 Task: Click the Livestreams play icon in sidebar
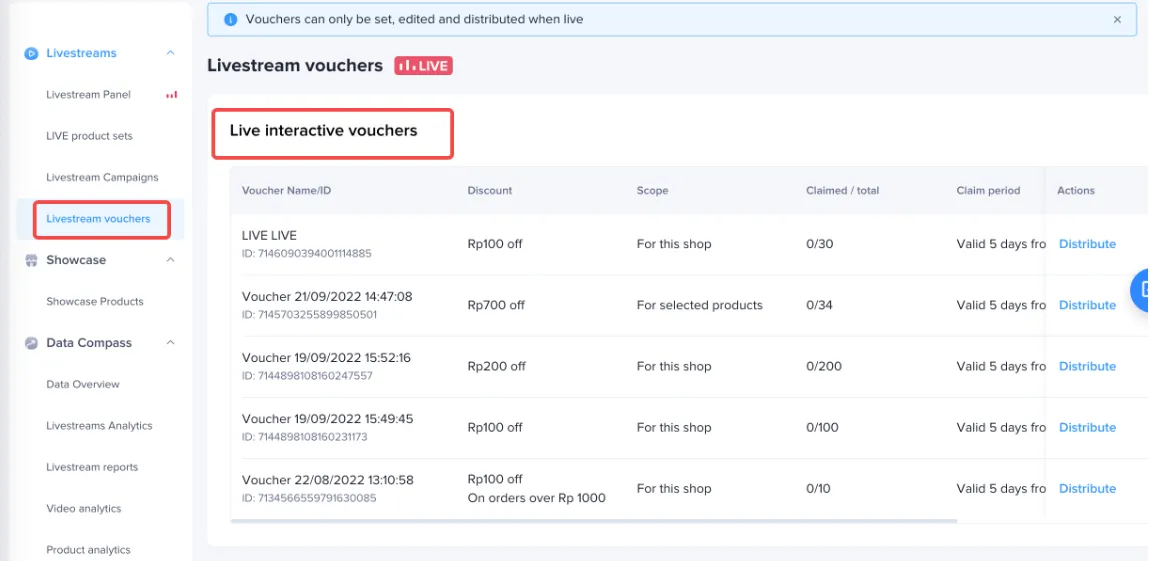(x=31, y=54)
